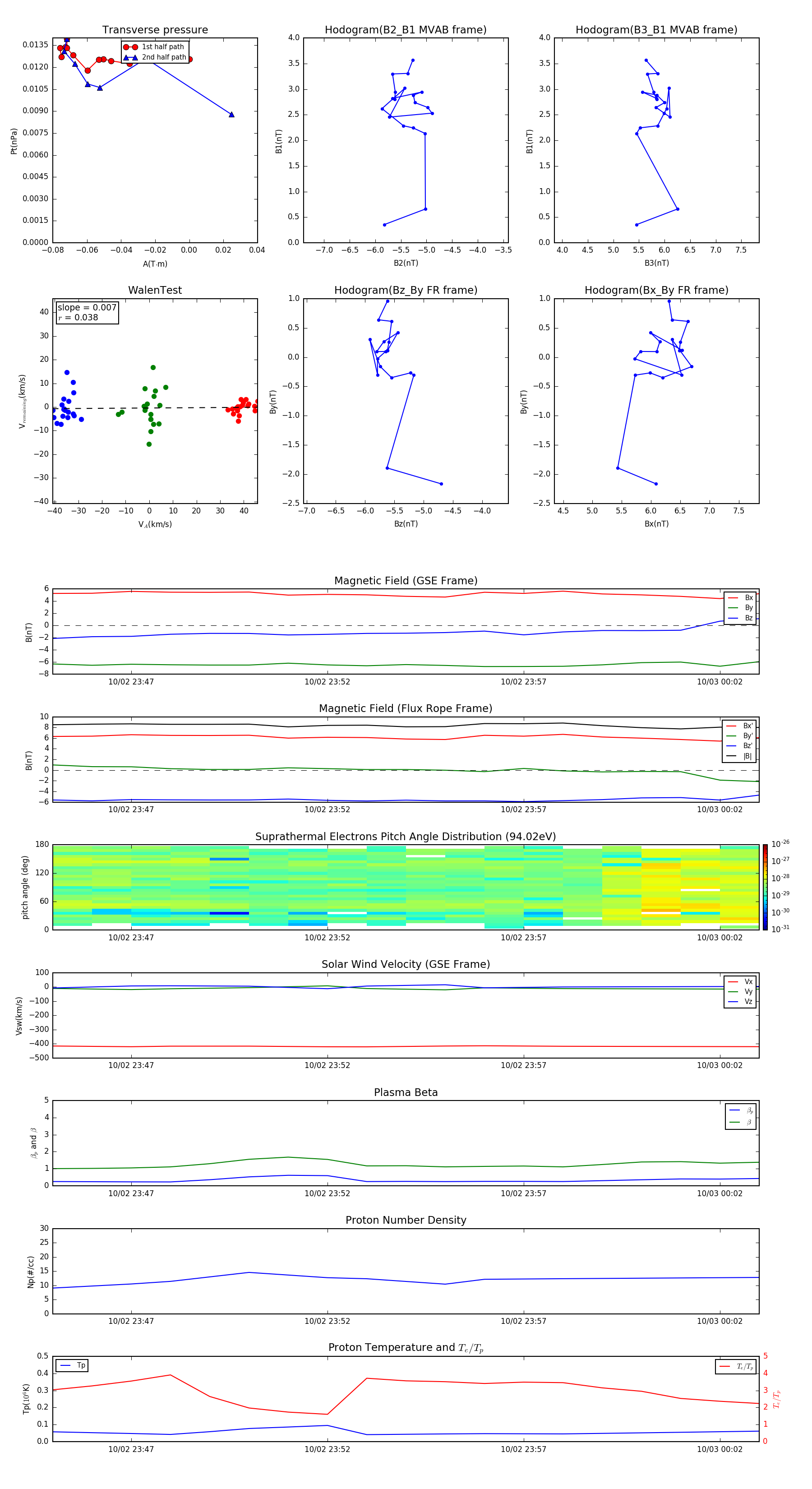Image resolution: width=812 pixels, height=1489 pixels.
Task: Click the 'Magnetic Field (Flux Rope Frame)' title
Action: point(406,709)
